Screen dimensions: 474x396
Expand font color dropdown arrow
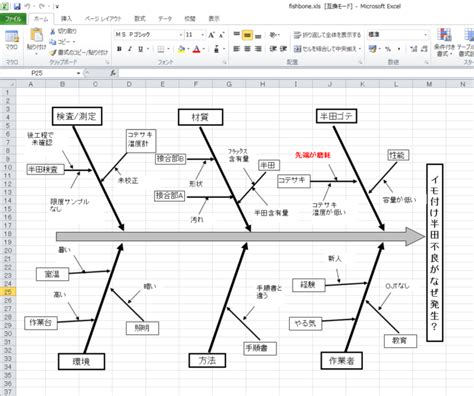(204, 49)
